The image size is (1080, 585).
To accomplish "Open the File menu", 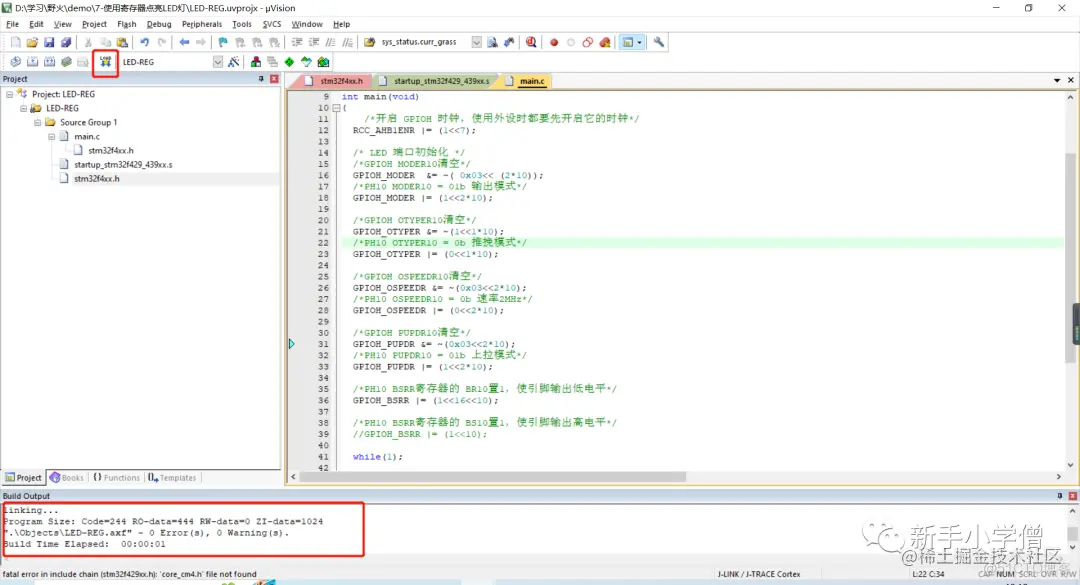I will pos(12,24).
